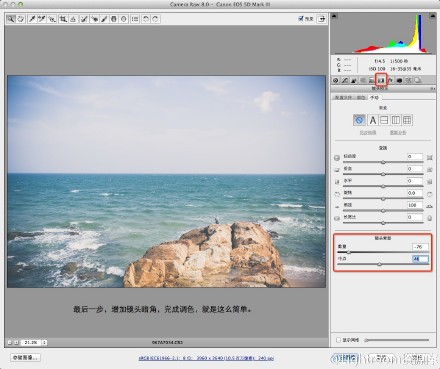Viewport: 440px width, 369px height.
Task: Switch to the Profile (配置文件) sub-tab
Action: tap(343, 97)
